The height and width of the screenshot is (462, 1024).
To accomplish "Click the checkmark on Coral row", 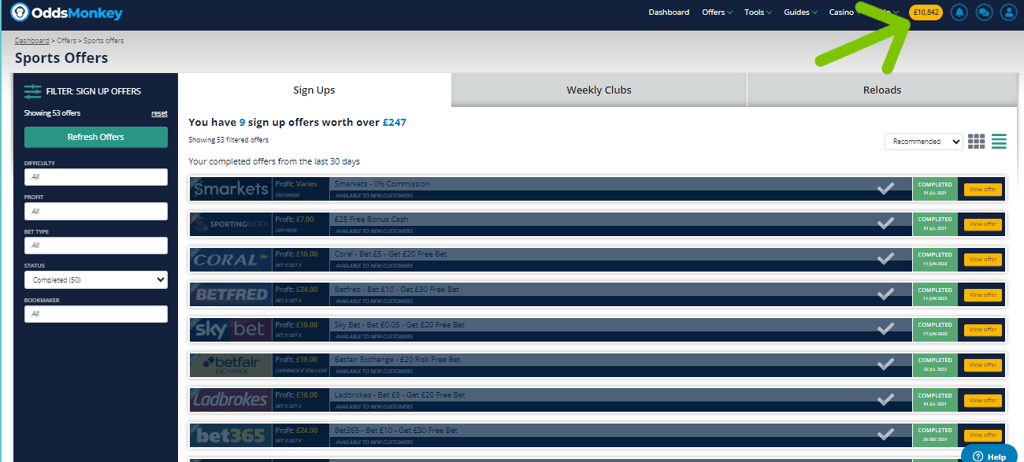I will (x=886, y=259).
